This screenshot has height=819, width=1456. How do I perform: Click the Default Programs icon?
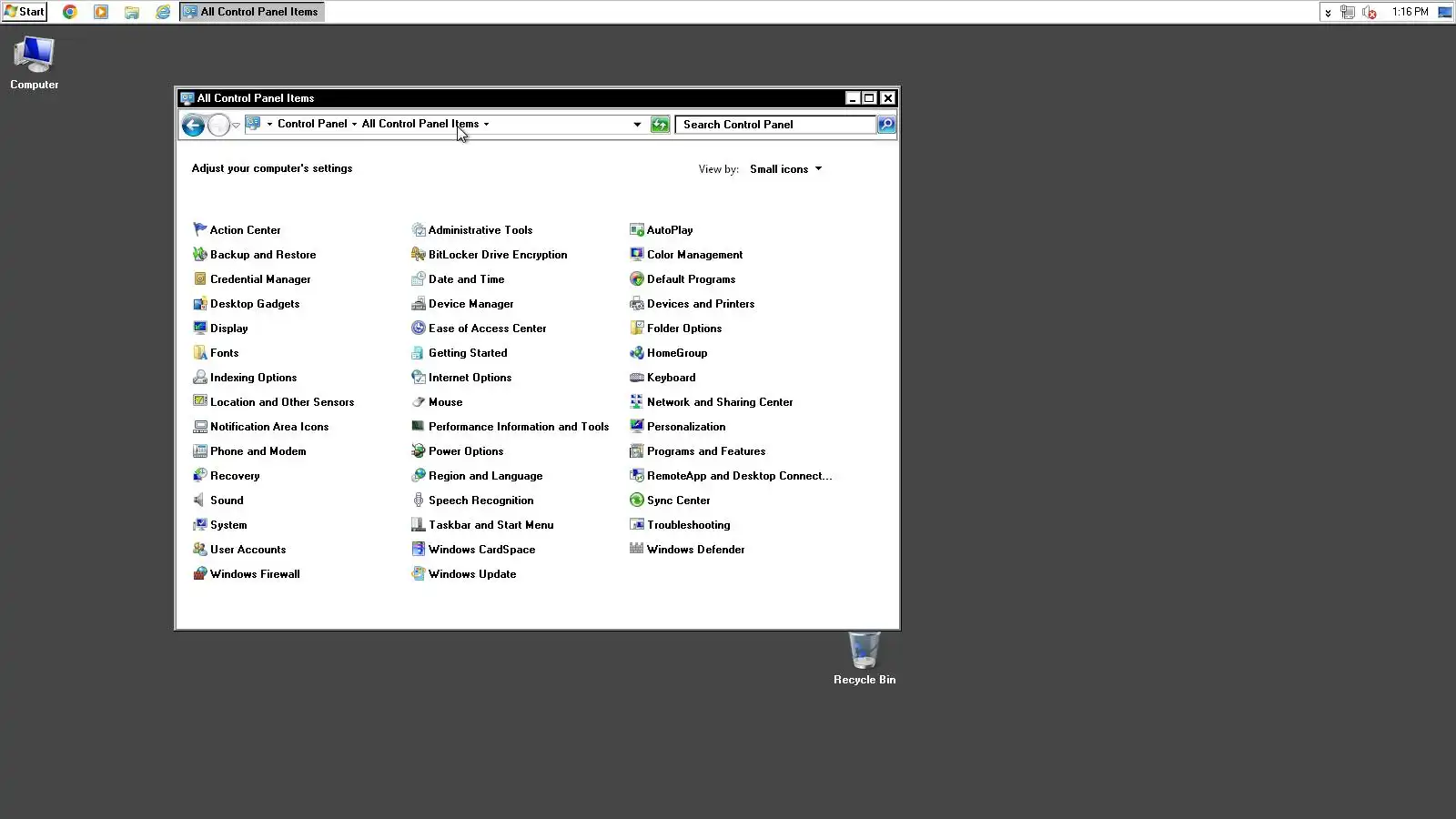(637, 278)
